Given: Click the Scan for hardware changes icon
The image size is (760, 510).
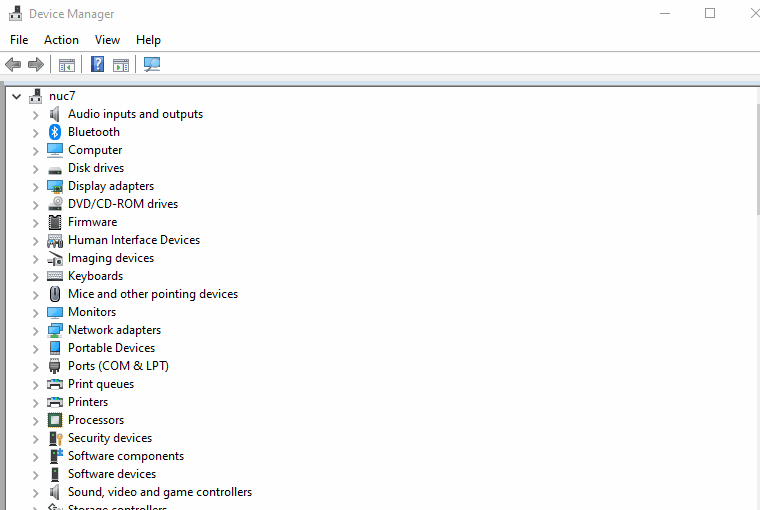Looking at the screenshot, I should pyautogui.click(x=152, y=64).
